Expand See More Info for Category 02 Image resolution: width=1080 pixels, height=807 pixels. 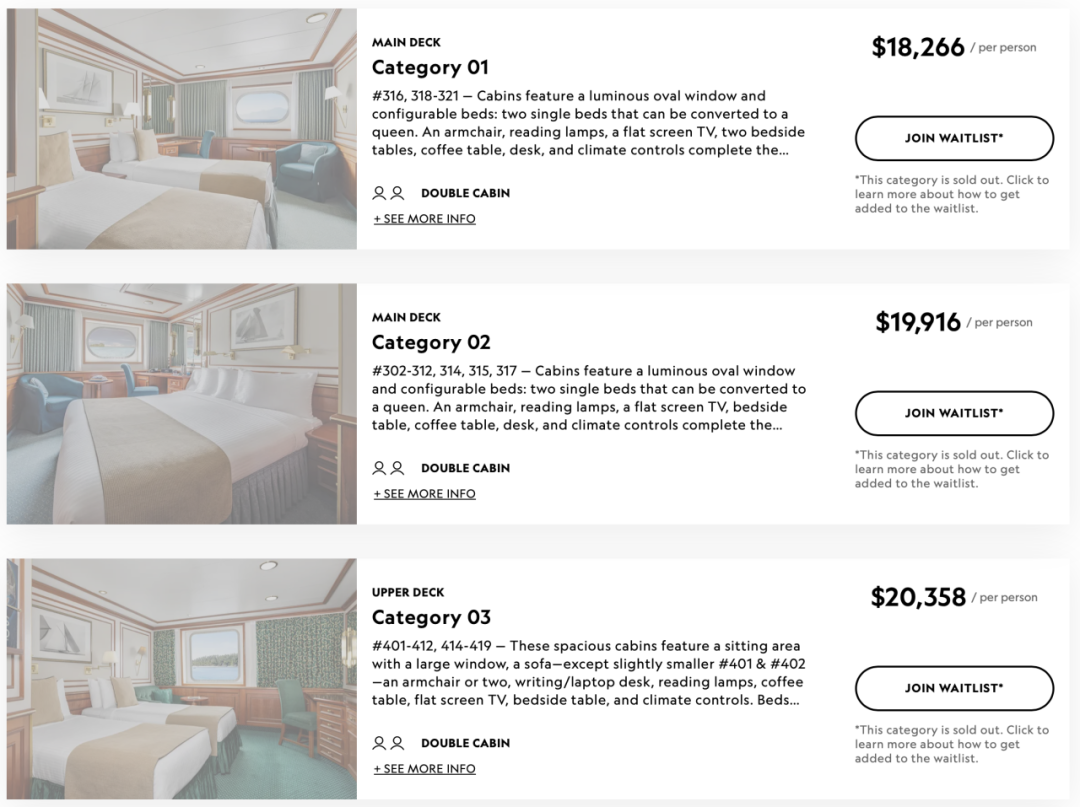(x=424, y=494)
